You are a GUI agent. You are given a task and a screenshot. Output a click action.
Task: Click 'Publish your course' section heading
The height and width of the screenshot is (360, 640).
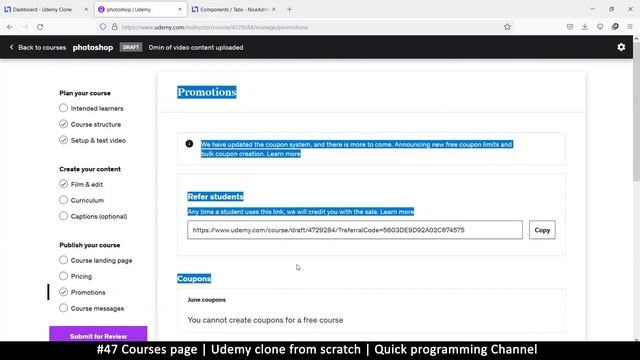coord(90,245)
